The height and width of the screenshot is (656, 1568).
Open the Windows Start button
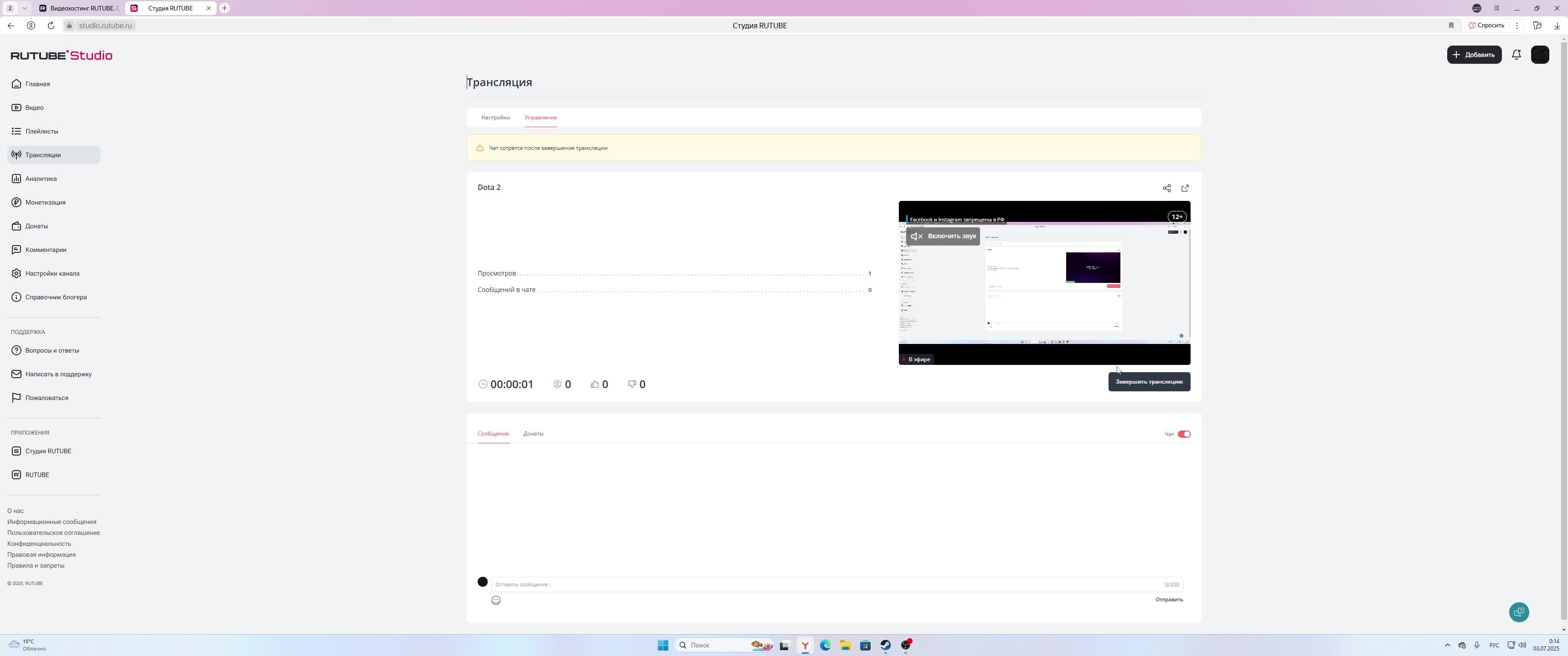point(663,646)
